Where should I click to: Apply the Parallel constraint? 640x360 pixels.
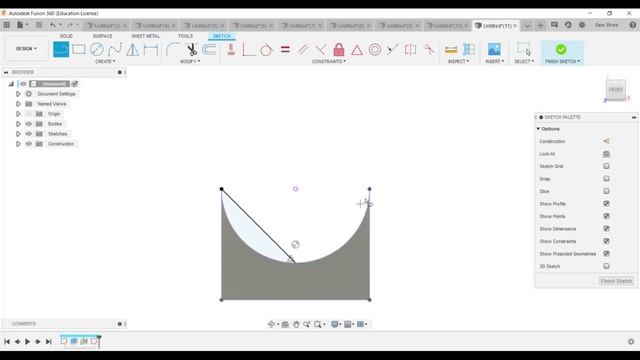click(303, 49)
